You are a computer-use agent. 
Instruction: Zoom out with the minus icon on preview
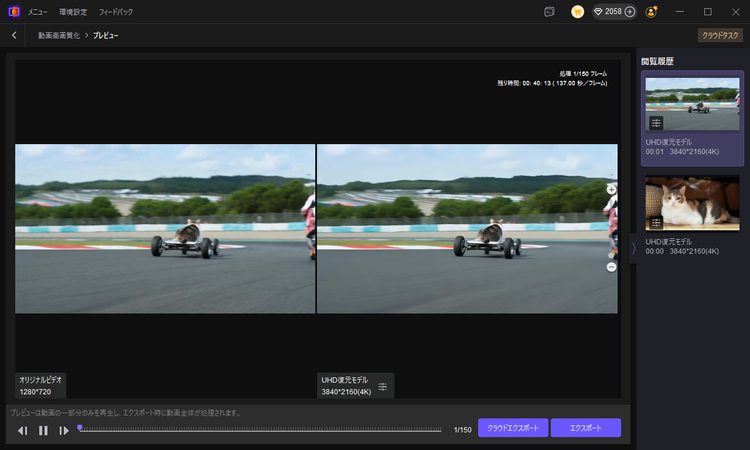pyautogui.click(x=611, y=267)
